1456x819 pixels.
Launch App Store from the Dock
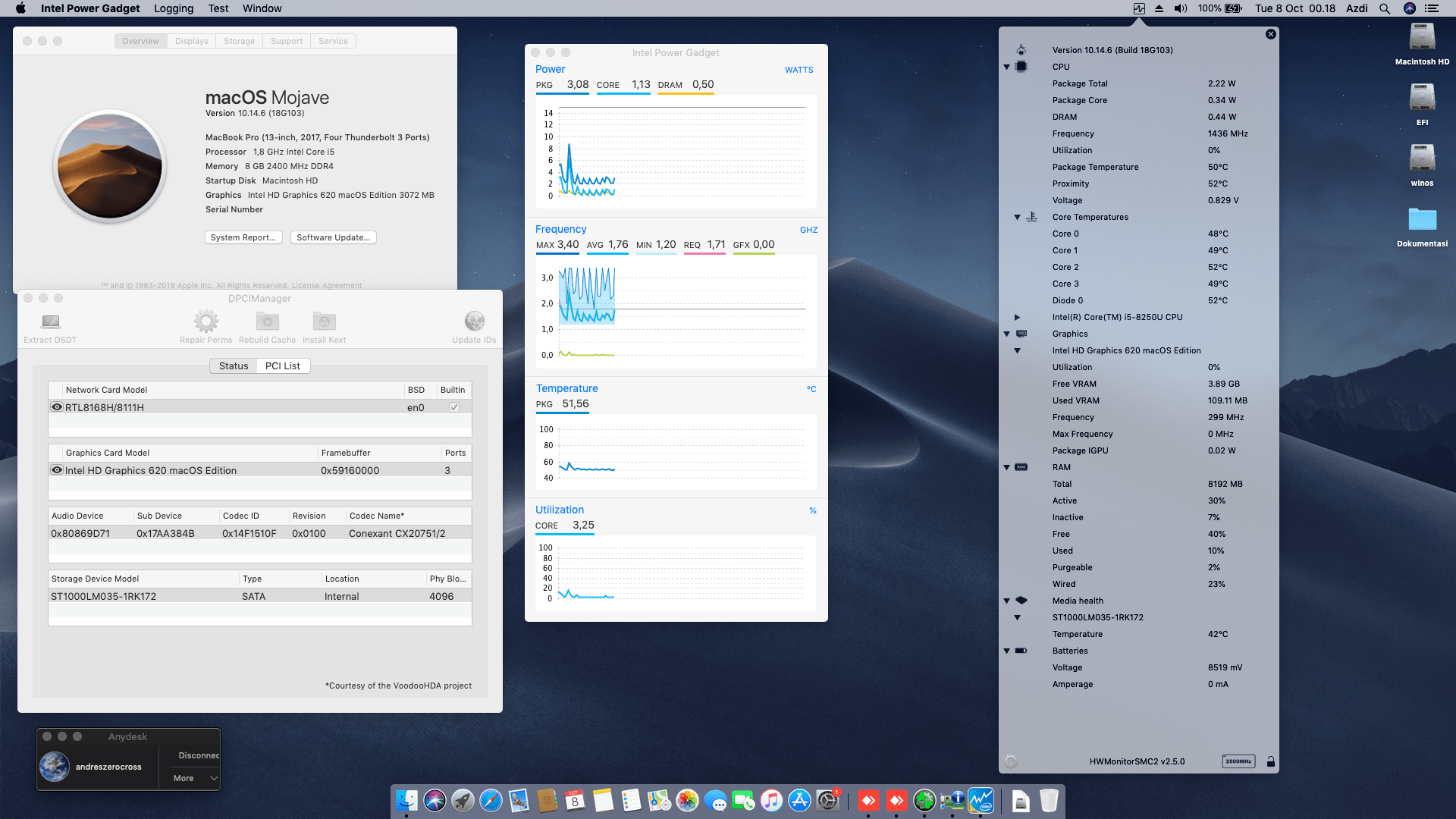[800, 800]
